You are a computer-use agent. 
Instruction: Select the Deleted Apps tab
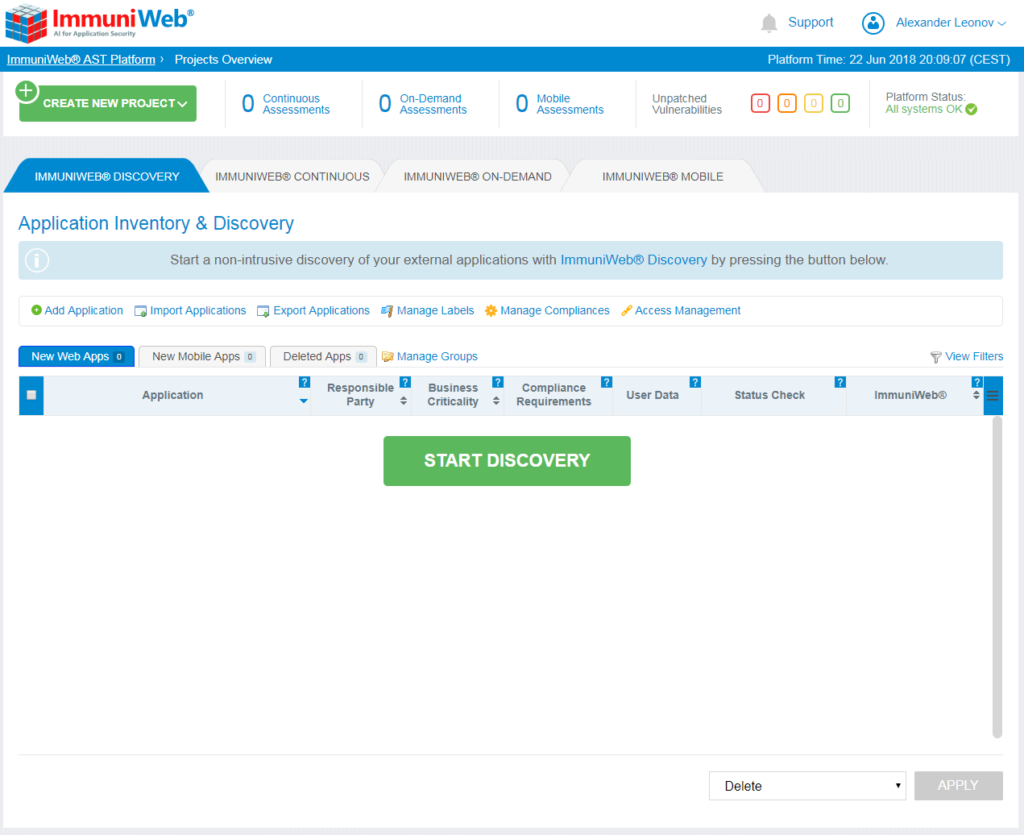323,356
